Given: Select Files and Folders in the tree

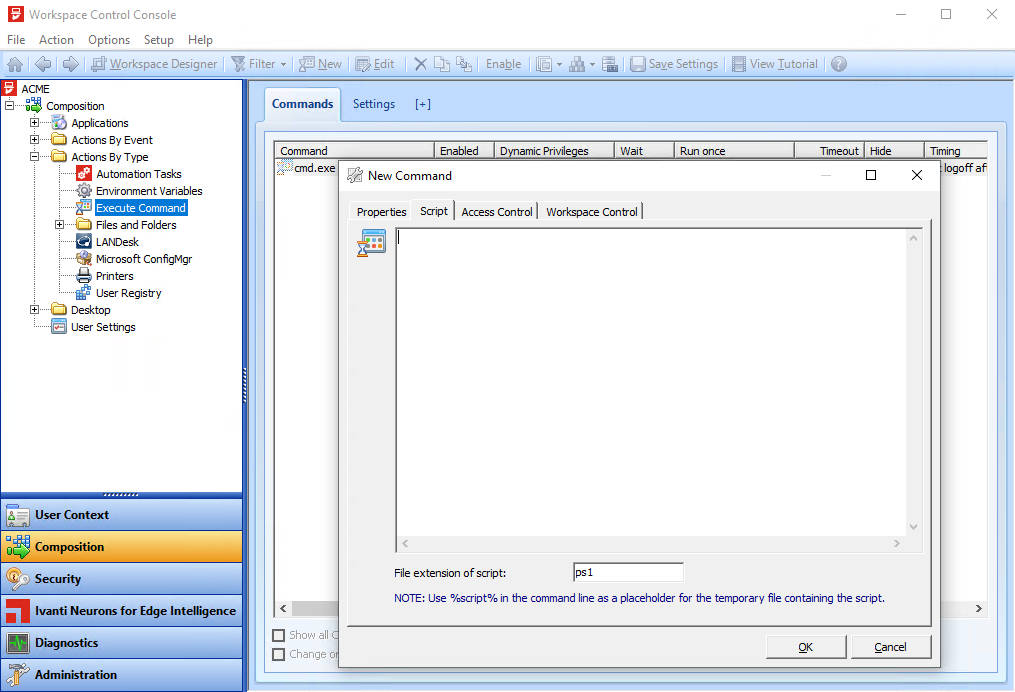Looking at the screenshot, I should (136, 225).
